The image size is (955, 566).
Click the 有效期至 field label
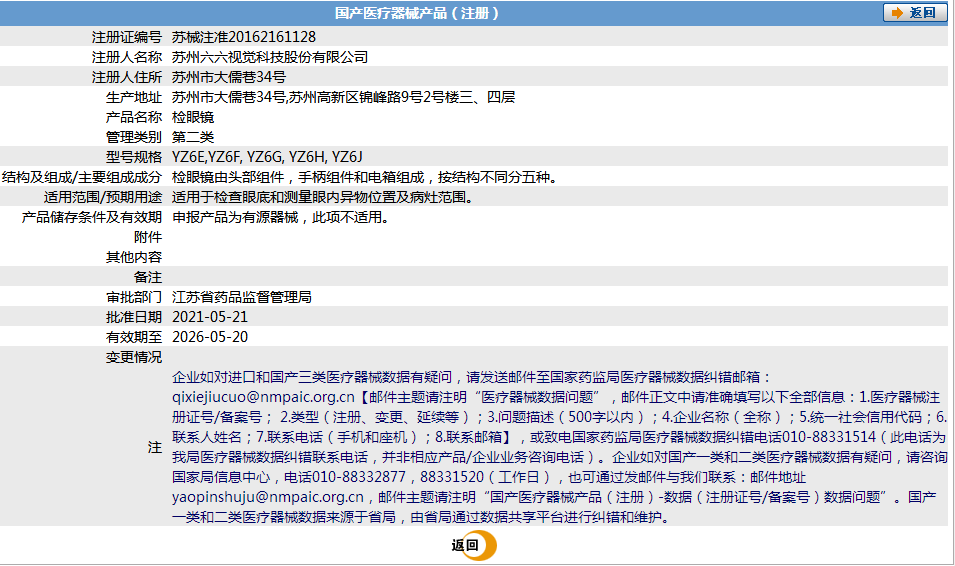tap(134, 338)
